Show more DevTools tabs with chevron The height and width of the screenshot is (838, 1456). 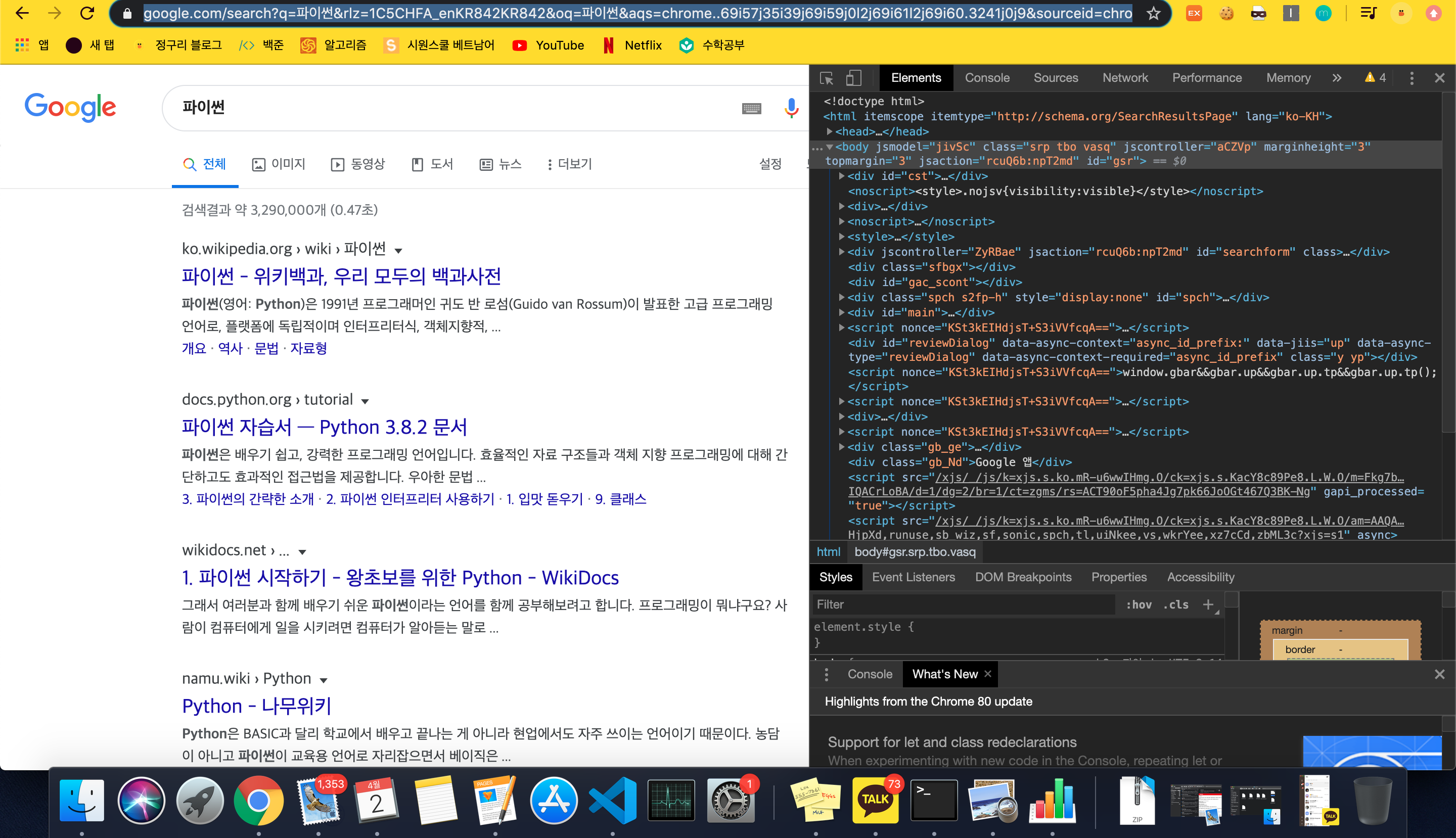pyautogui.click(x=1337, y=78)
